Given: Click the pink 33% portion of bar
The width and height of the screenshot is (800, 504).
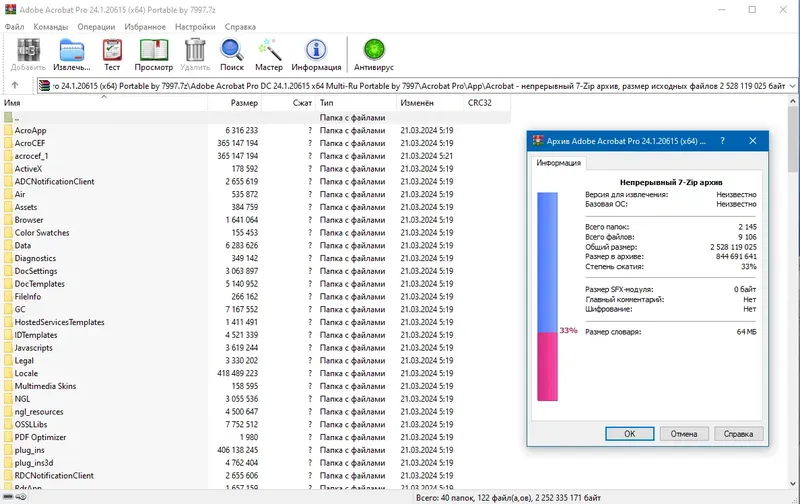Looking at the screenshot, I should [x=547, y=366].
